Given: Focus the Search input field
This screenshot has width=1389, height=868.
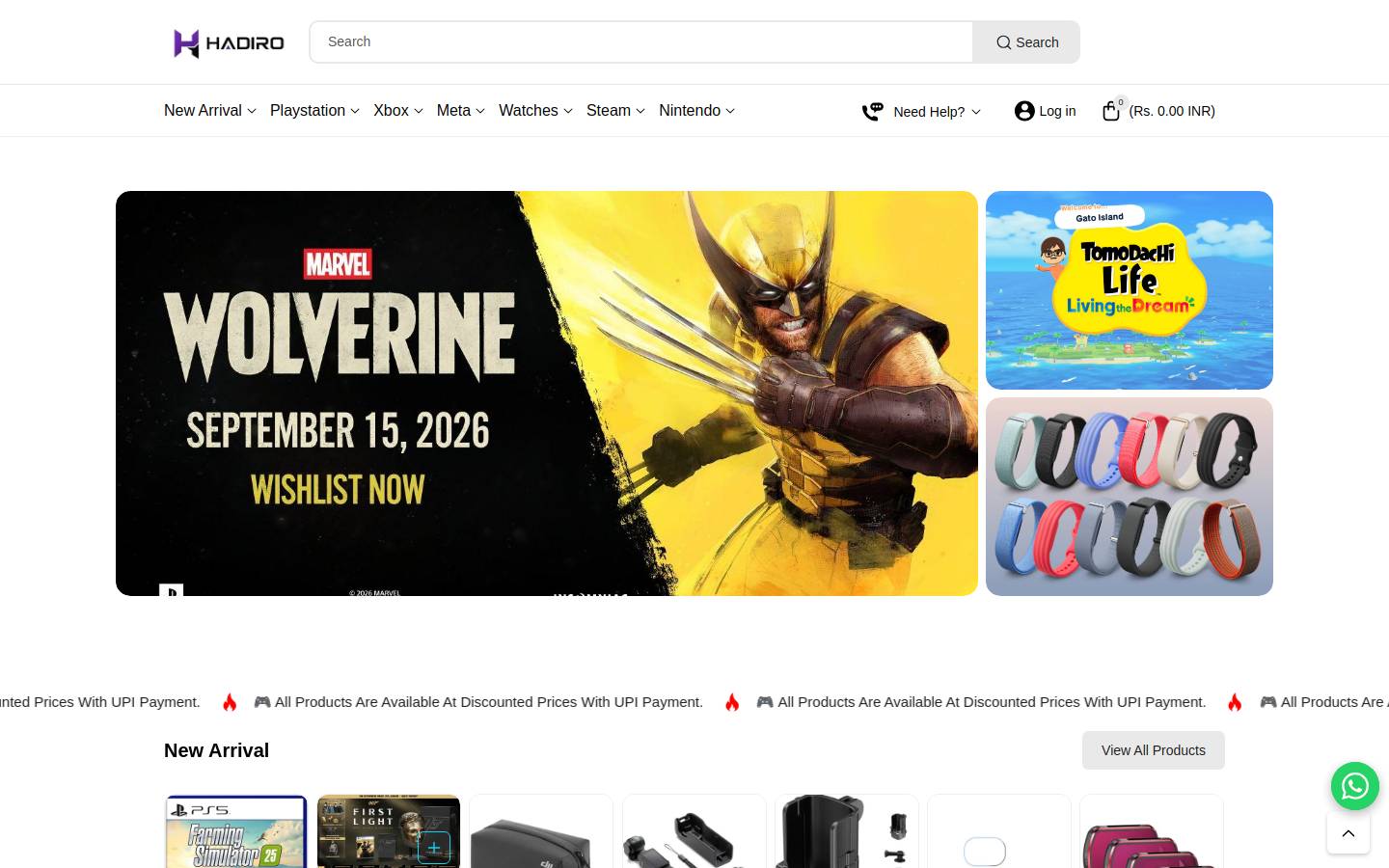Looking at the screenshot, I should tap(641, 42).
